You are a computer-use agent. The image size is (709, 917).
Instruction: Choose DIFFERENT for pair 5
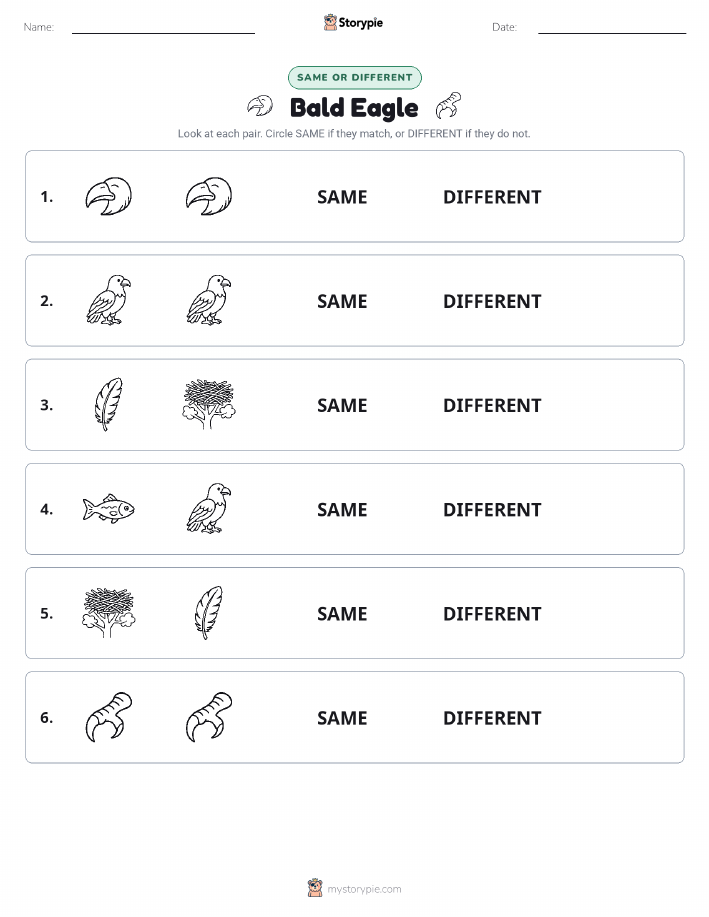pyautogui.click(x=492, y=613)
